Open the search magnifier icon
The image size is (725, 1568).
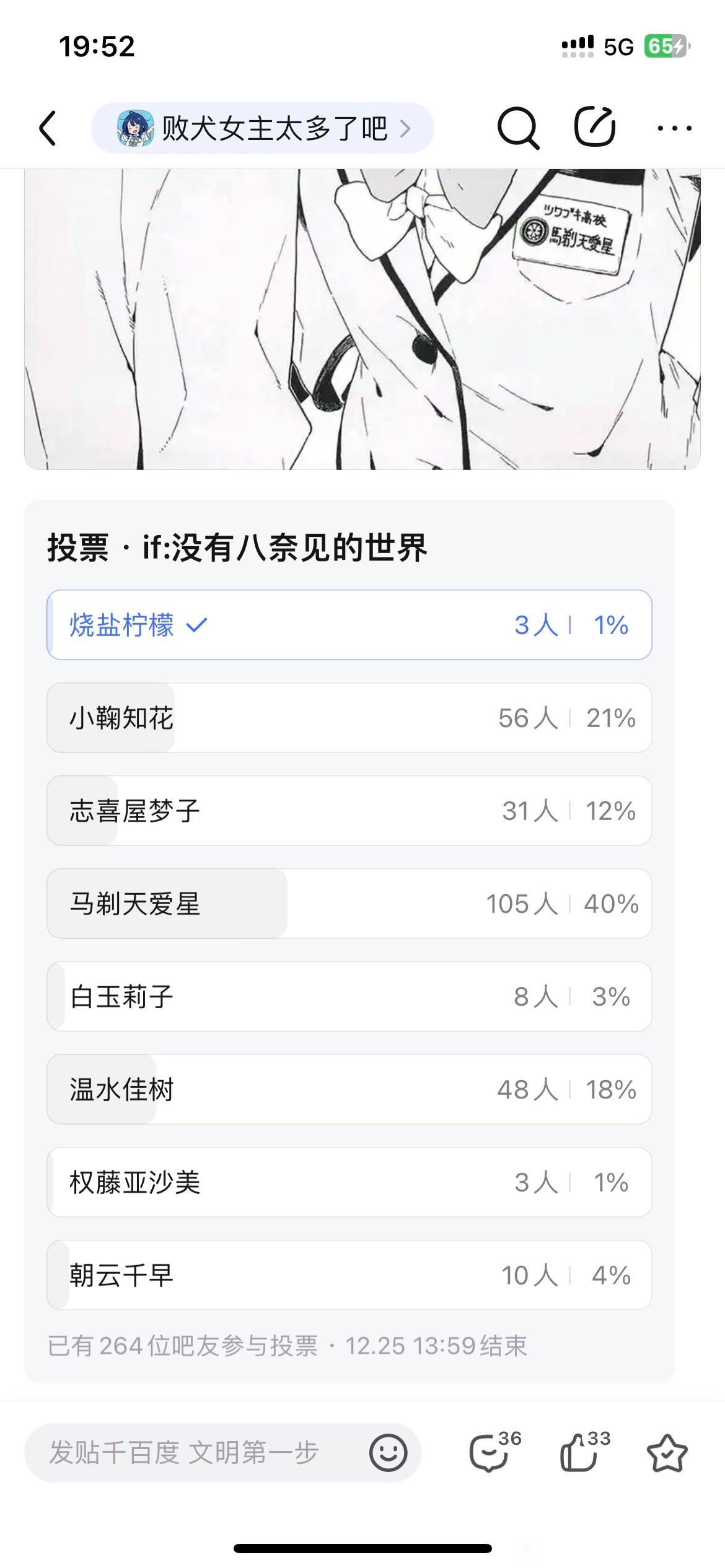pos(518,128)
